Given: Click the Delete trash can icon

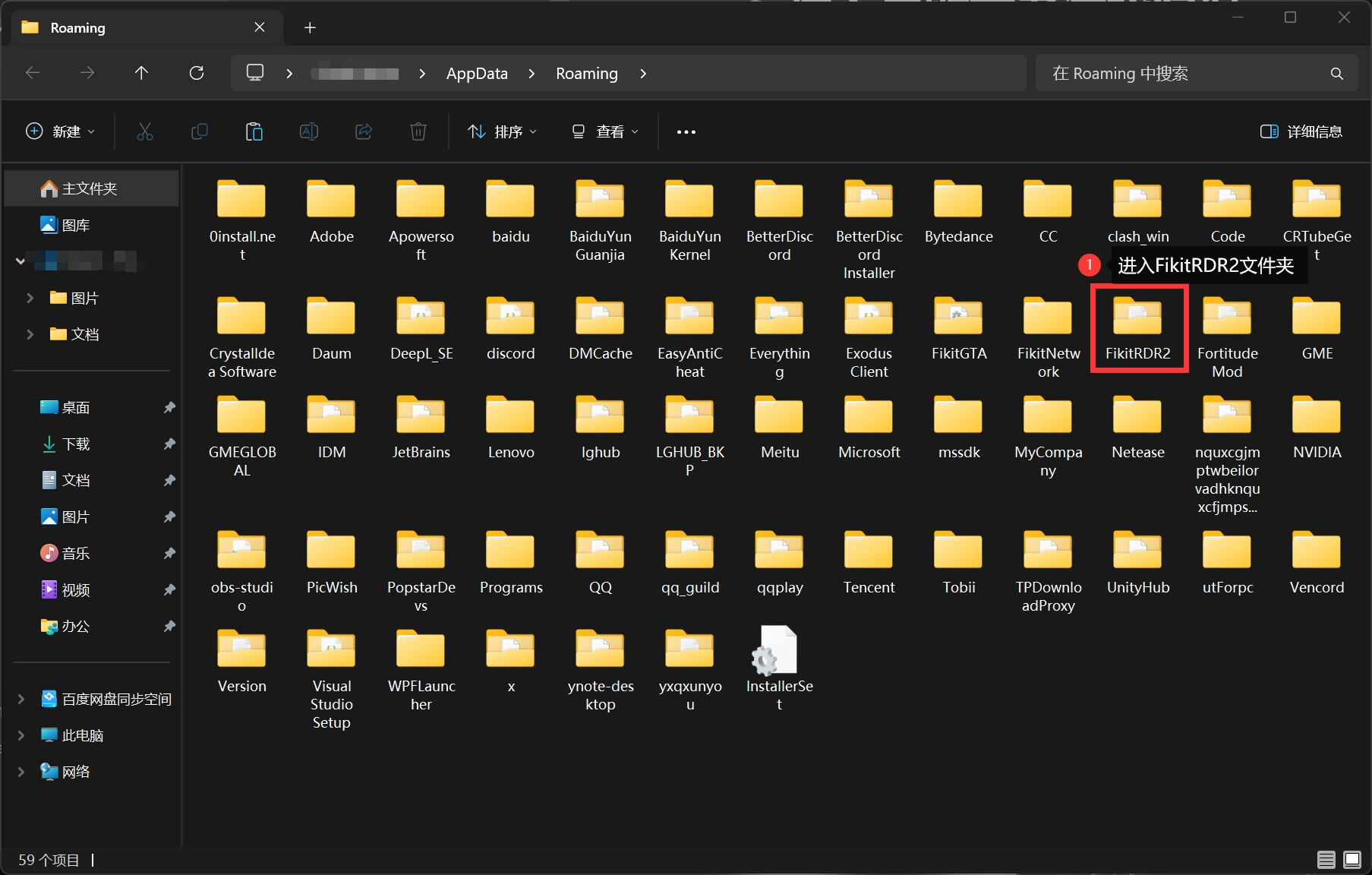Looking at the screenshot, I should [418, 131].
